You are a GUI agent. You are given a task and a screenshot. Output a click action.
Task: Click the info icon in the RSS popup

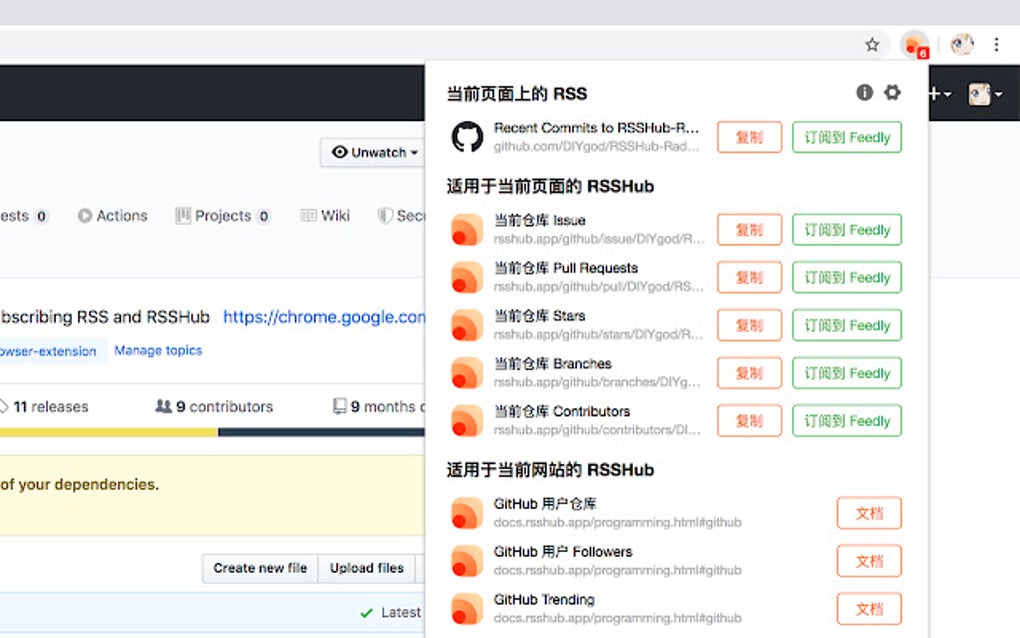864,92
